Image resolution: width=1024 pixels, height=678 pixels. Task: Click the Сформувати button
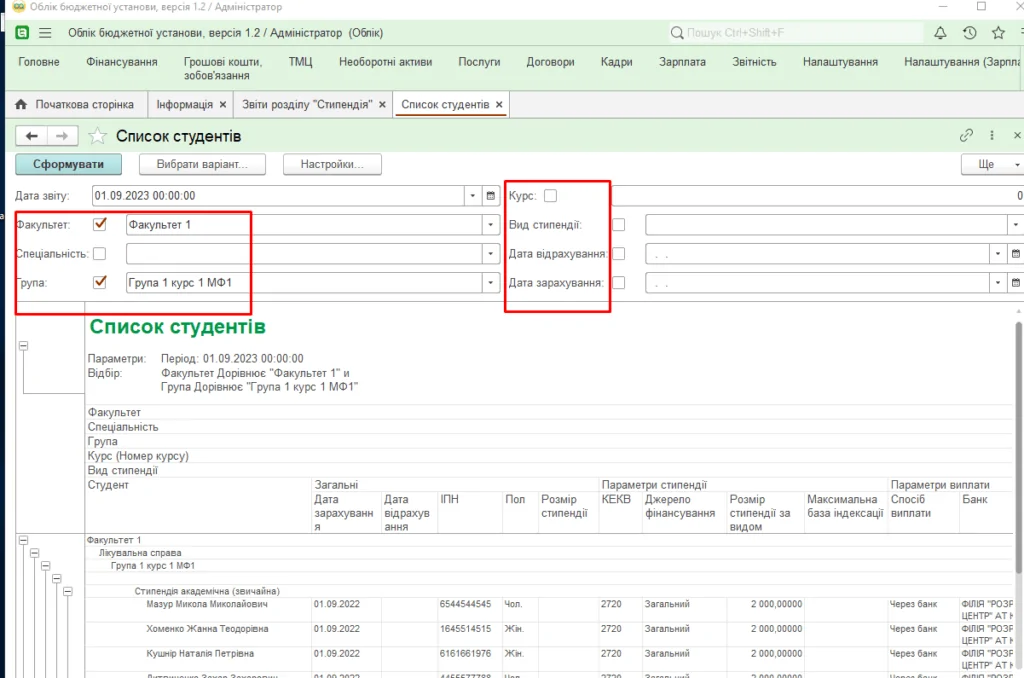click(x=69, y=164)
